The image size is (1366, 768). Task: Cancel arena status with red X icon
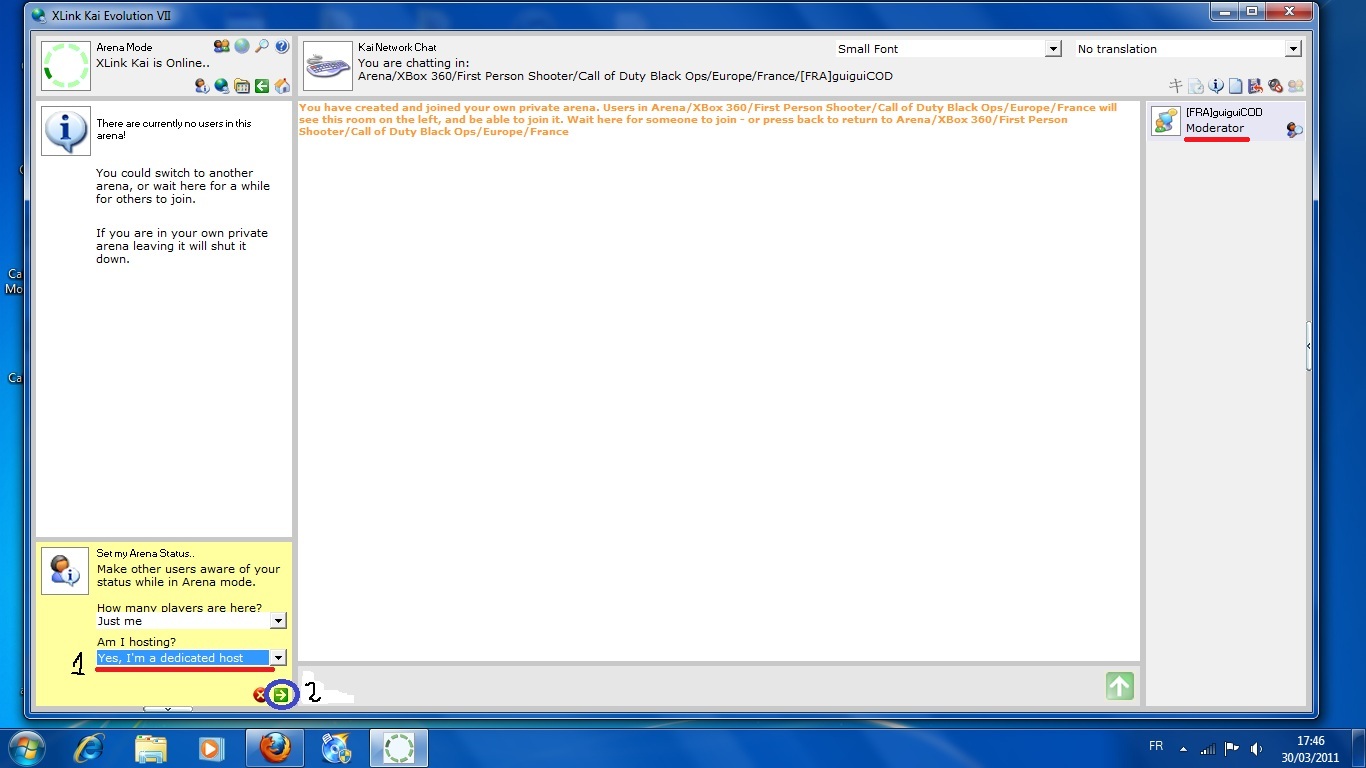tap(260, 695)
